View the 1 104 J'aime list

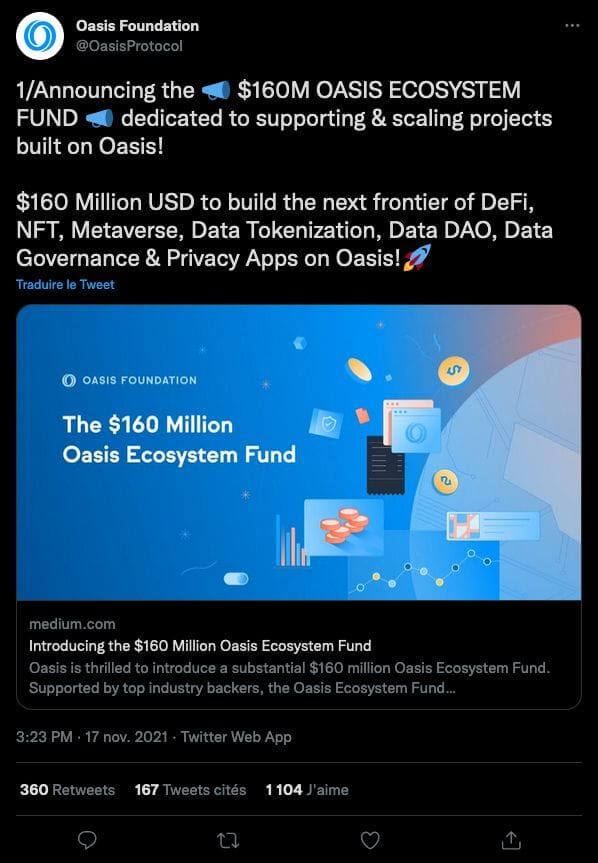[305, 789]
